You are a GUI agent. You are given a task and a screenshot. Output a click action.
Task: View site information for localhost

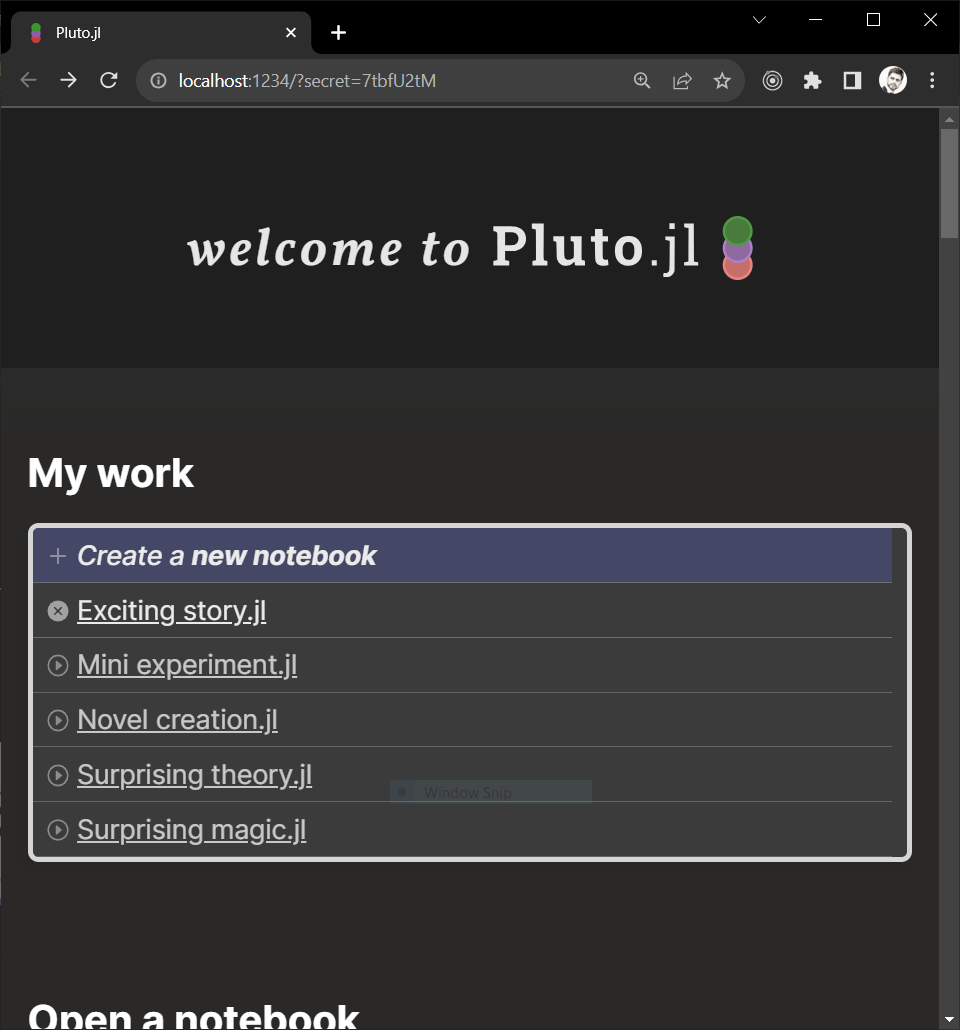coord(158,81)
